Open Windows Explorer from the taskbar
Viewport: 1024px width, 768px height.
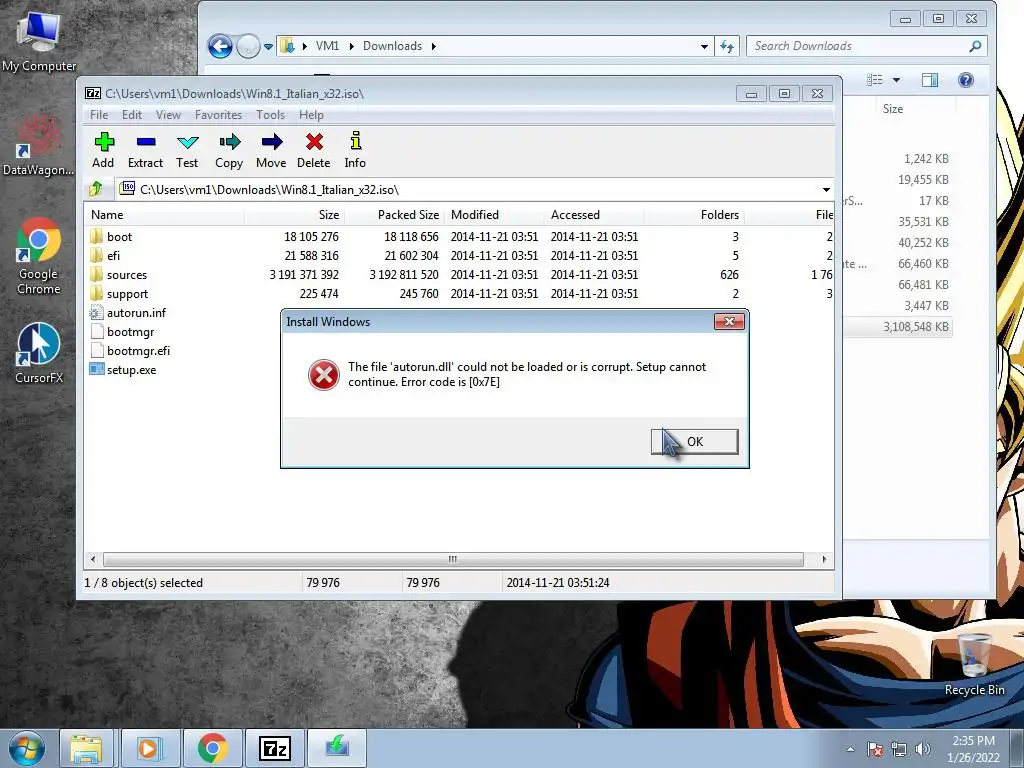click(88, 748)
